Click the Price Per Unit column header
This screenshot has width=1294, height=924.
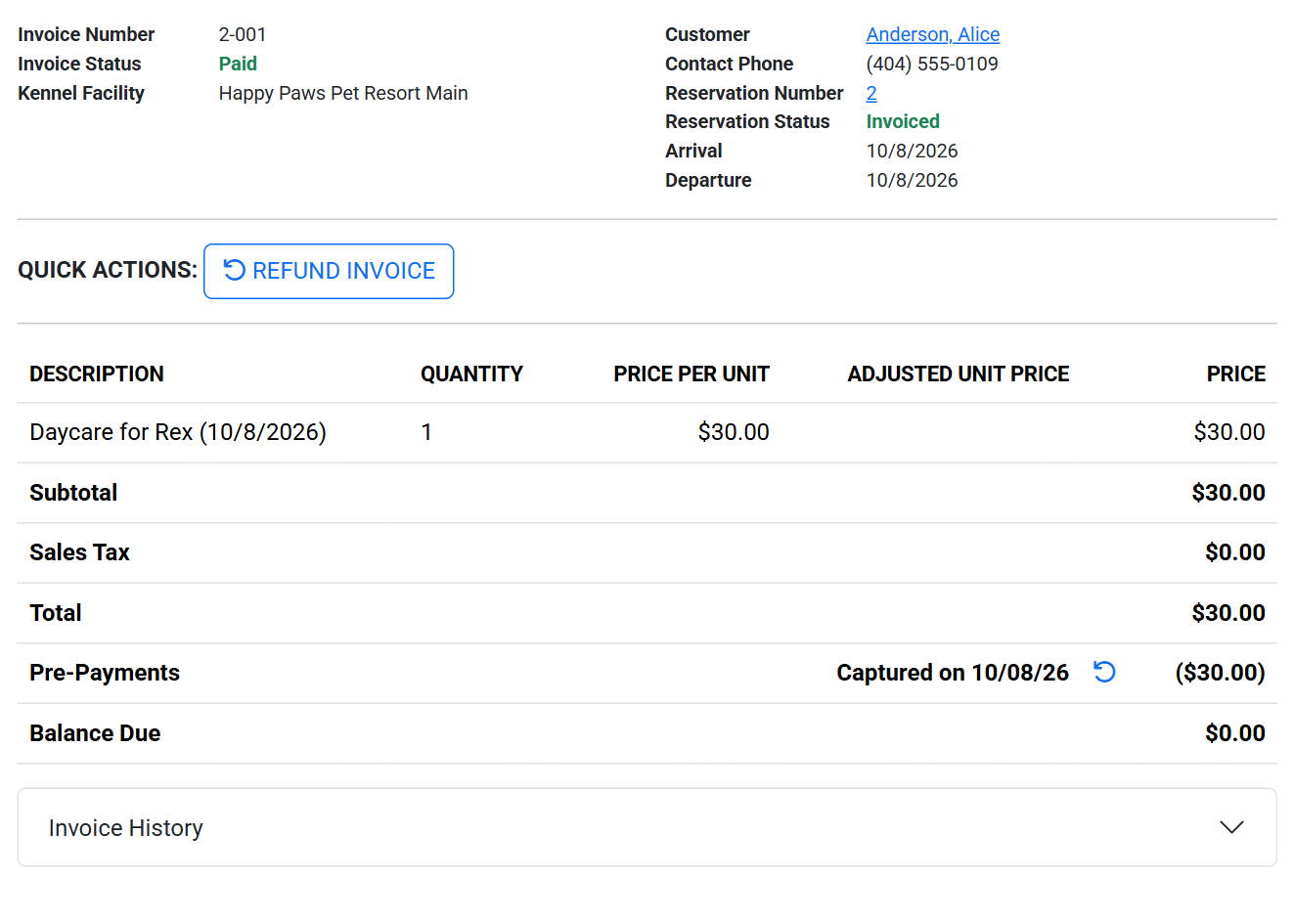(692, 374)
